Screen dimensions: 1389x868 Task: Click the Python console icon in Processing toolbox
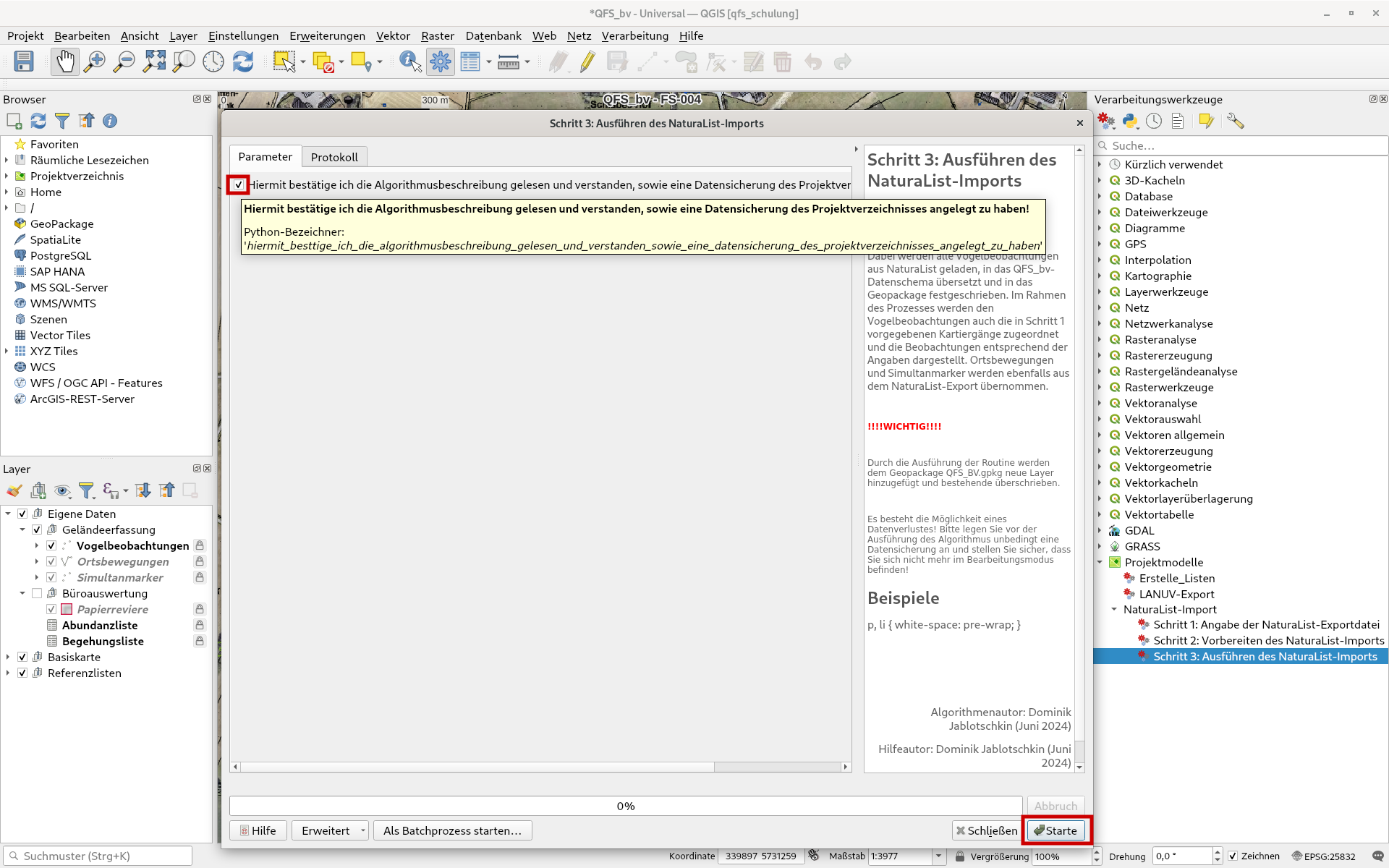(1130, 122)
